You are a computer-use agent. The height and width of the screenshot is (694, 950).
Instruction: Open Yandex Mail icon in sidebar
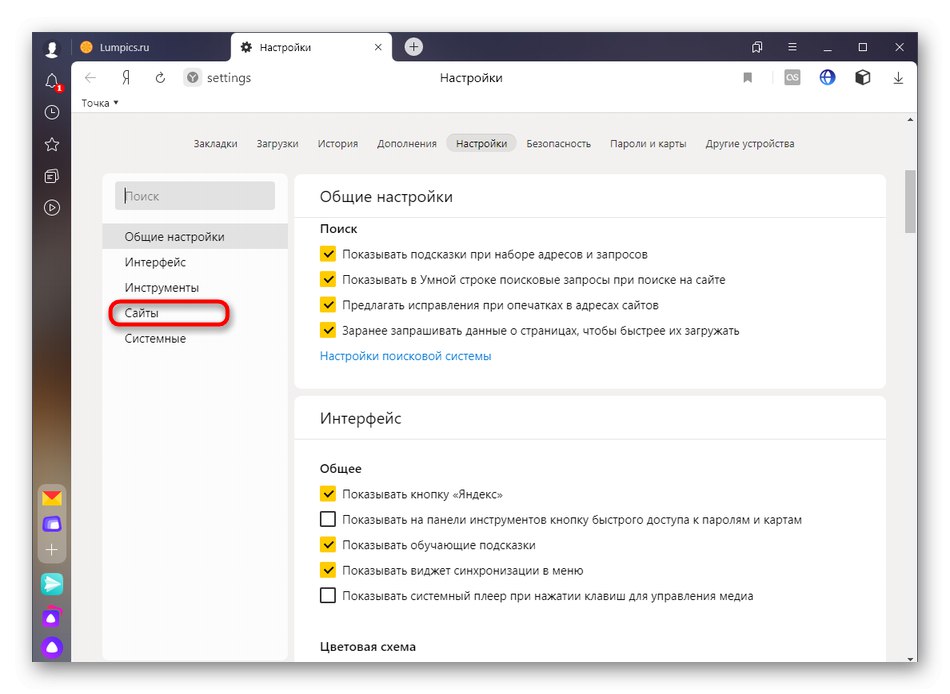click(x=52, y=497)
